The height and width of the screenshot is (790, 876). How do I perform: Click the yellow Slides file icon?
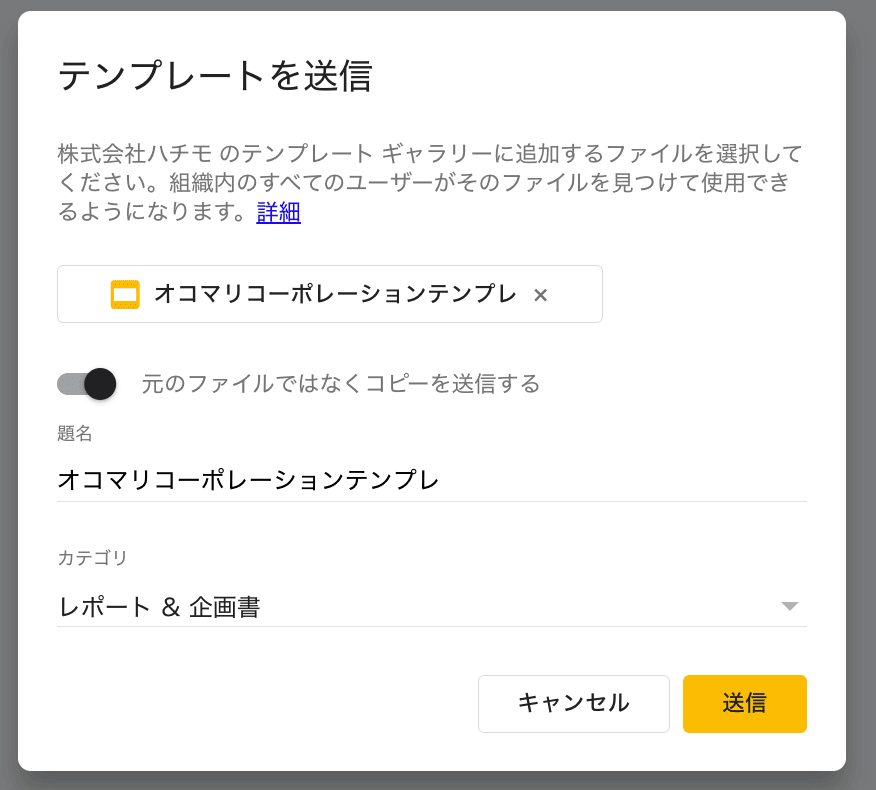pyautogui.click(x=125, y=294)
